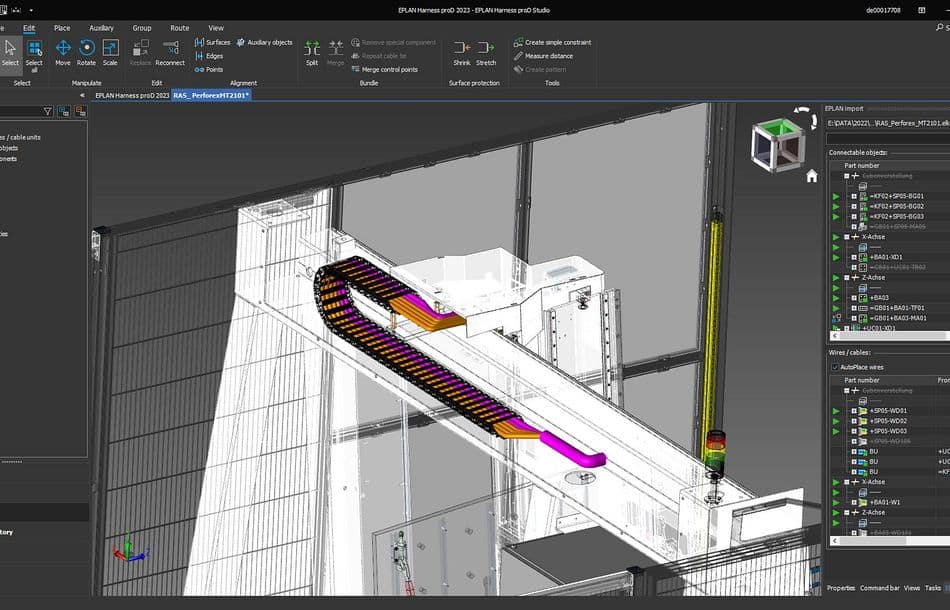Click the green arrow beside =KF02+SP05-BG01

[x=836, y=196]
